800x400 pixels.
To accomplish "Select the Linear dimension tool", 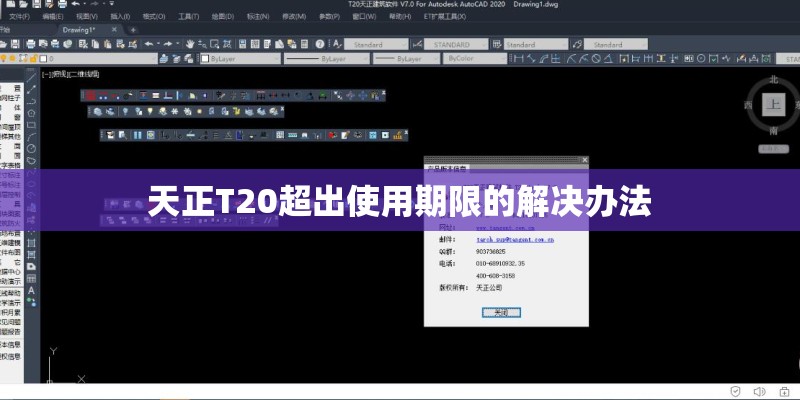I will (x=518, y=59).
